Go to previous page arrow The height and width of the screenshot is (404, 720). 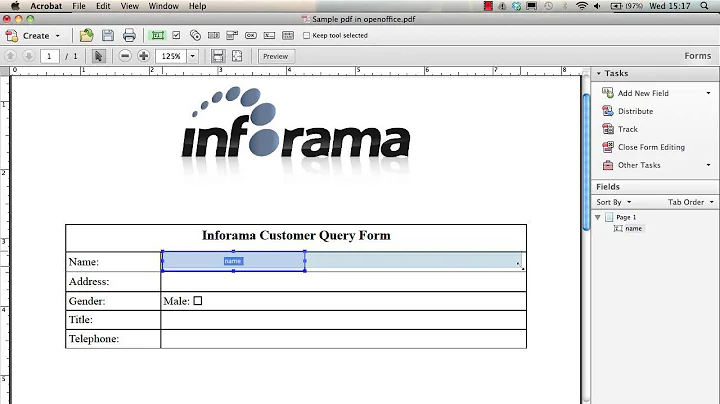tap(10, 56)
